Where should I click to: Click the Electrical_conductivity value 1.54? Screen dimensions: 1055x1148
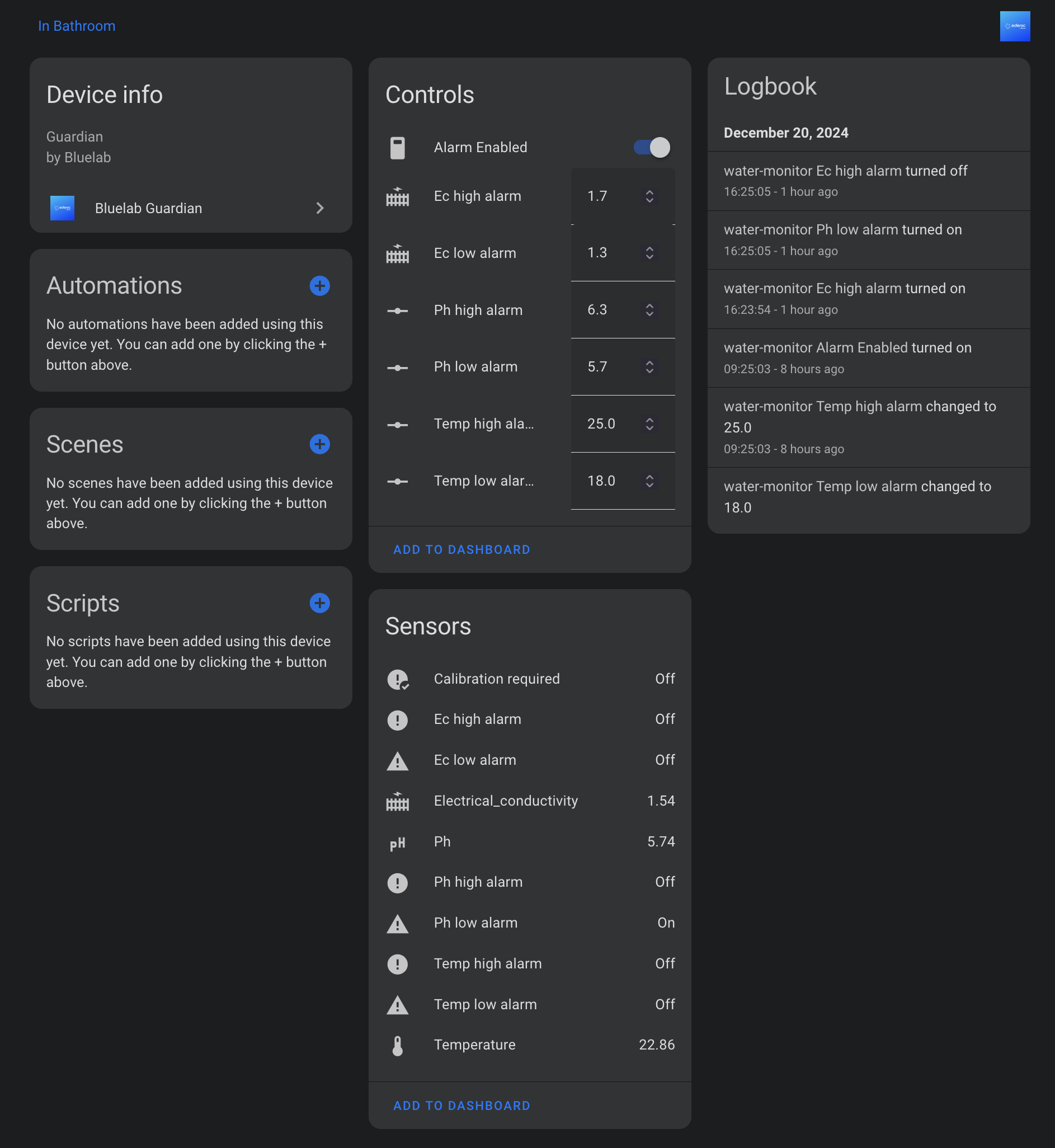(x=661, y=801)
